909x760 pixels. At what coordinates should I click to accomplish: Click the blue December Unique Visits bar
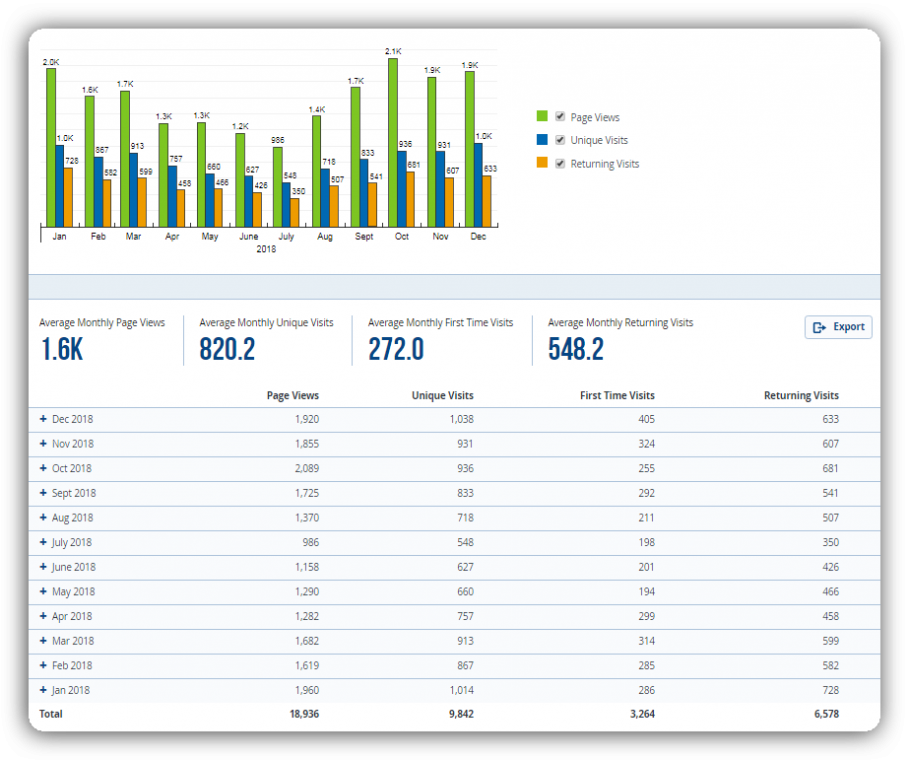coord(479,185)
